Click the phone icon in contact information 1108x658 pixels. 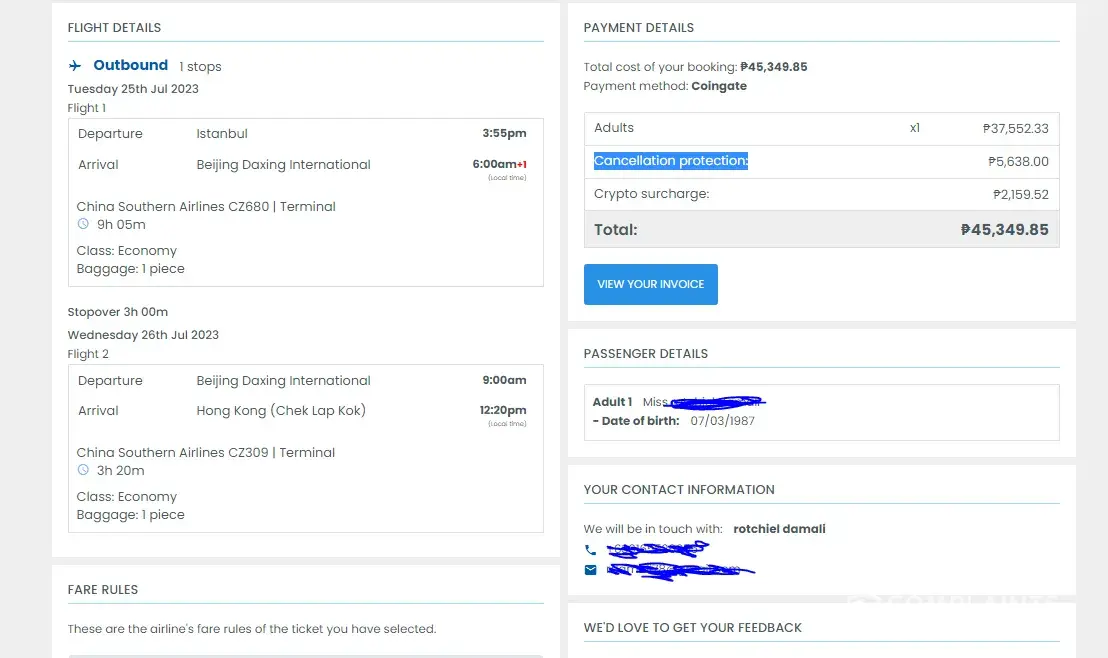point(590,550)
